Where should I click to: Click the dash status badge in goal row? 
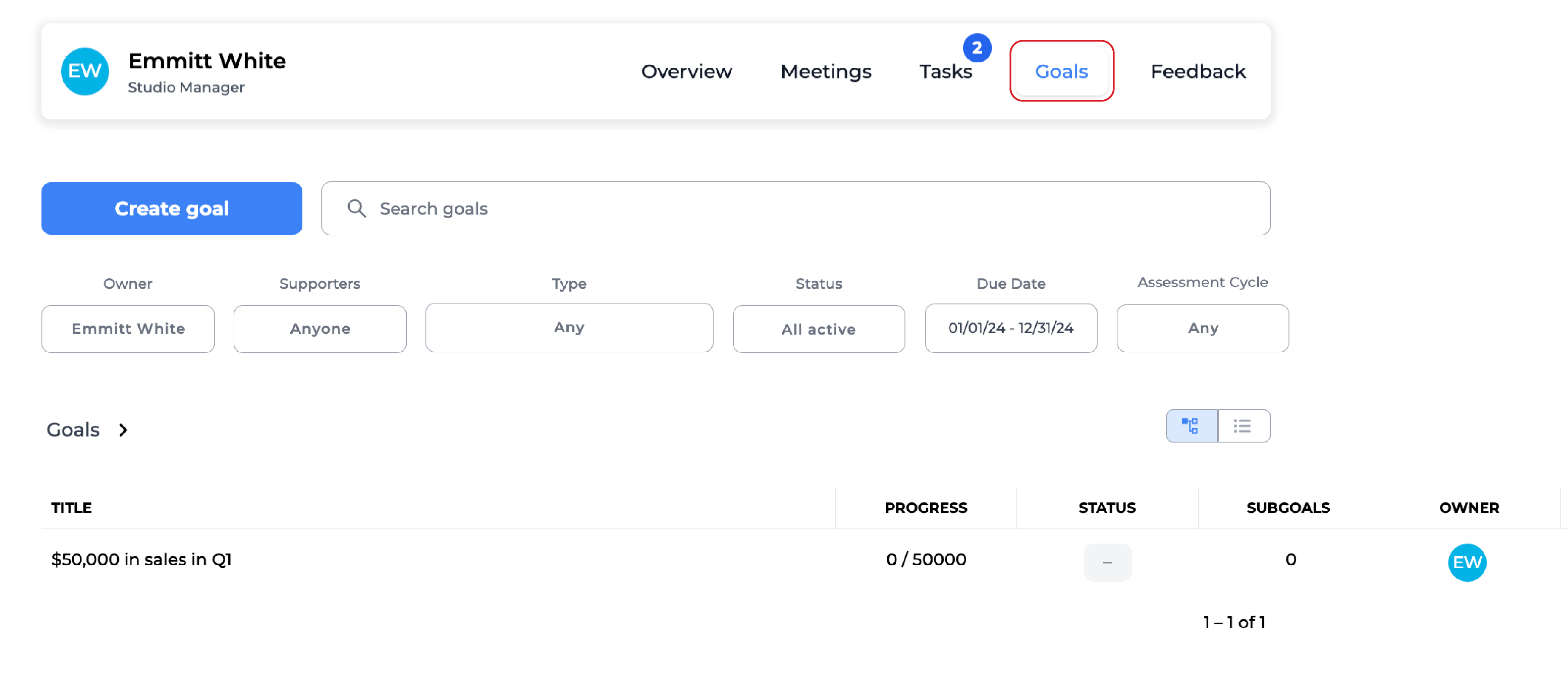click(1107, 562)
